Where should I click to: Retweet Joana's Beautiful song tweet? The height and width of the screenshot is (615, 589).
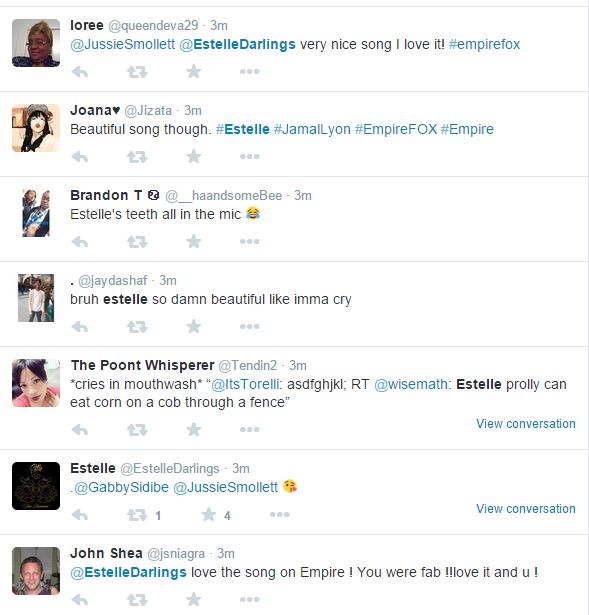pos(137,157)
